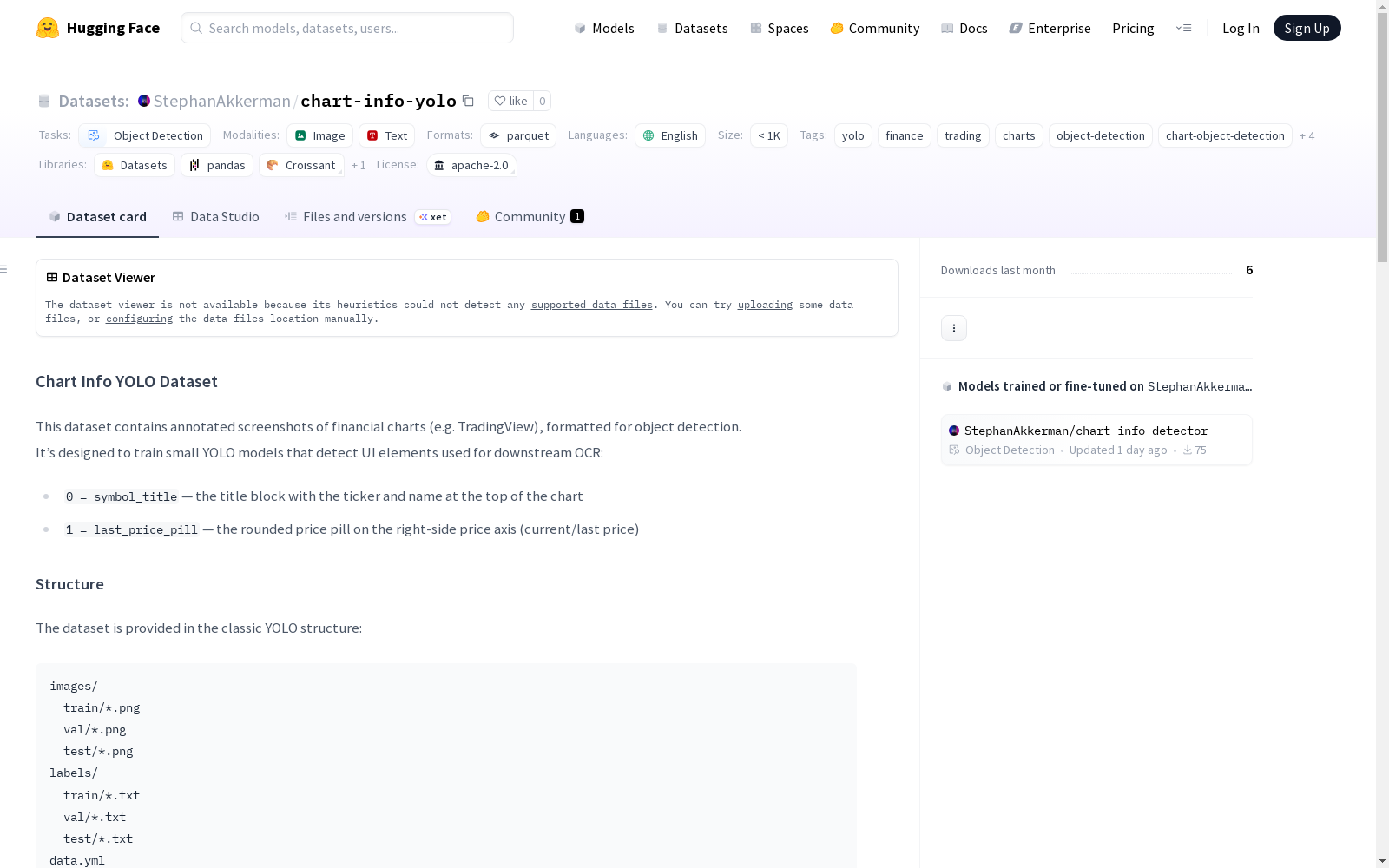Click the 1 = last_price_pill code text
This screenshot has width=1389, height=868.
click(132, 529)
